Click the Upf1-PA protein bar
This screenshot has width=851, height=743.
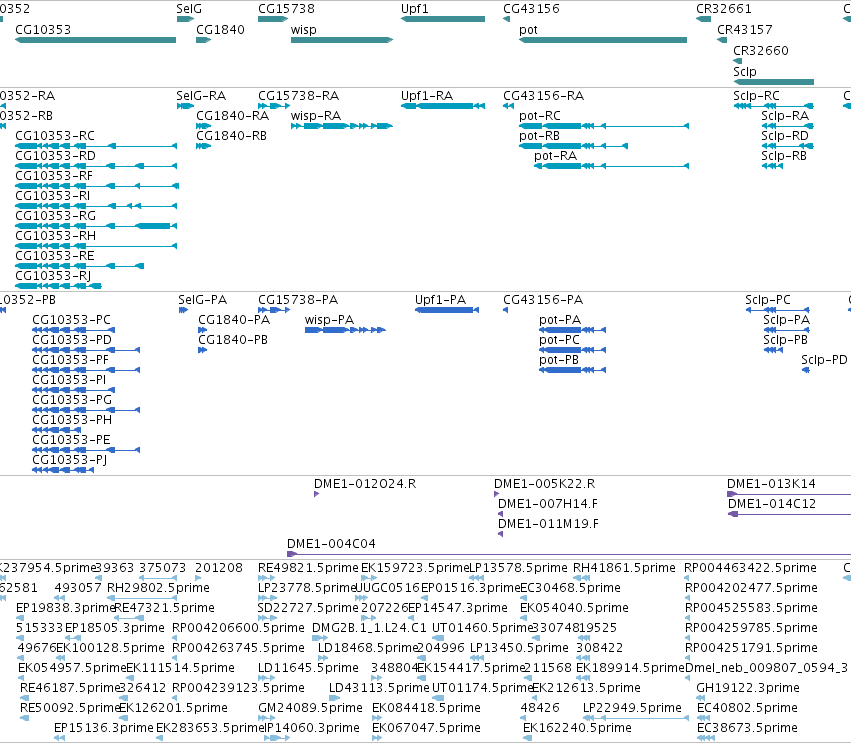447,310
